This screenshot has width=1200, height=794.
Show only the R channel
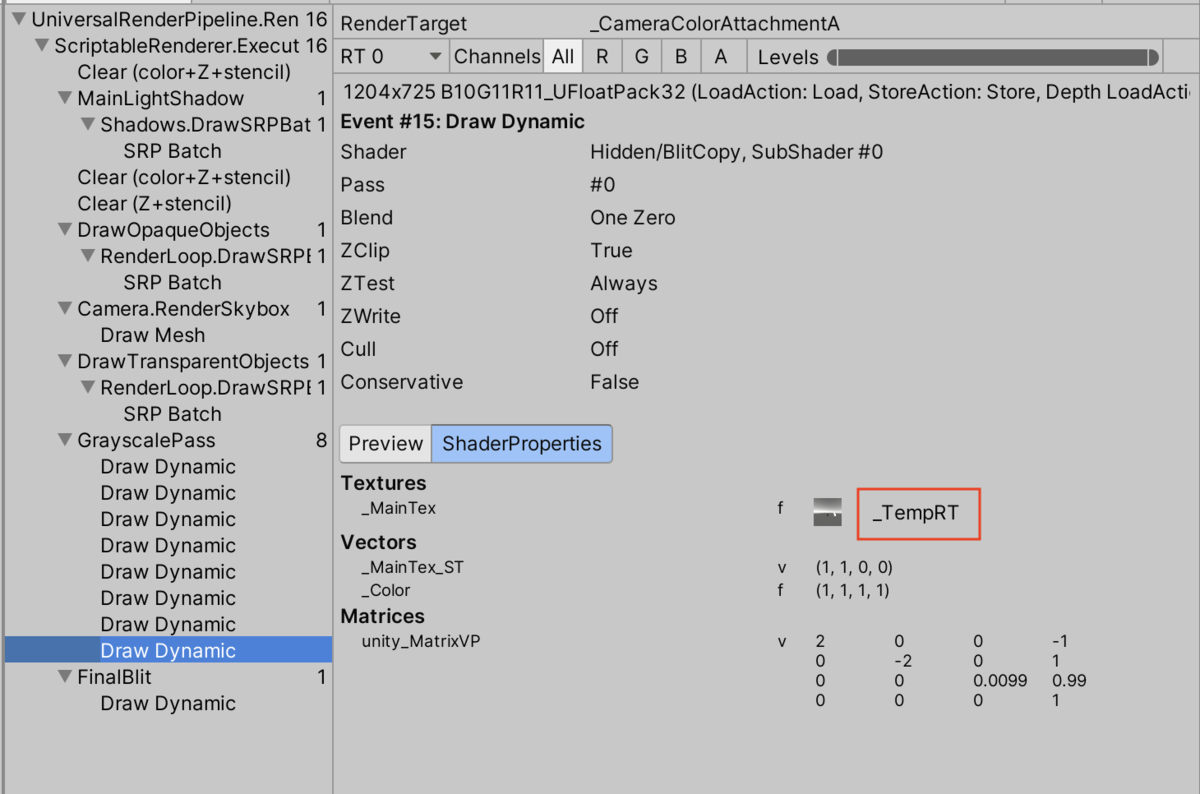point(602,57)
